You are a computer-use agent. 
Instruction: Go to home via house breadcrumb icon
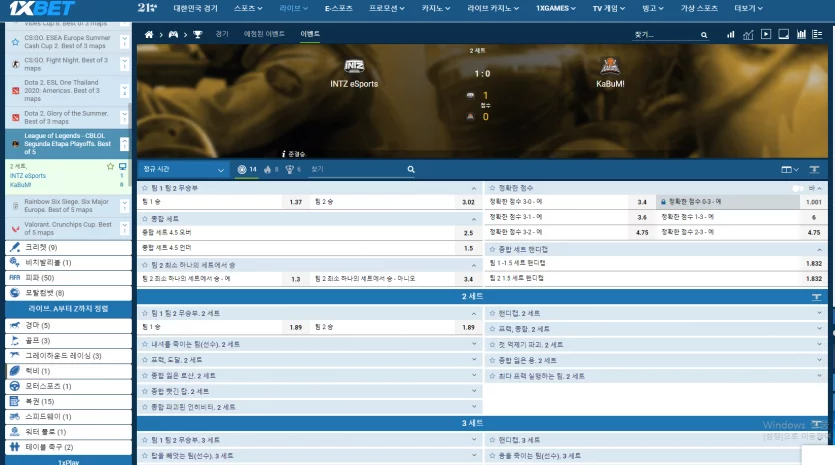click(149, 35)
